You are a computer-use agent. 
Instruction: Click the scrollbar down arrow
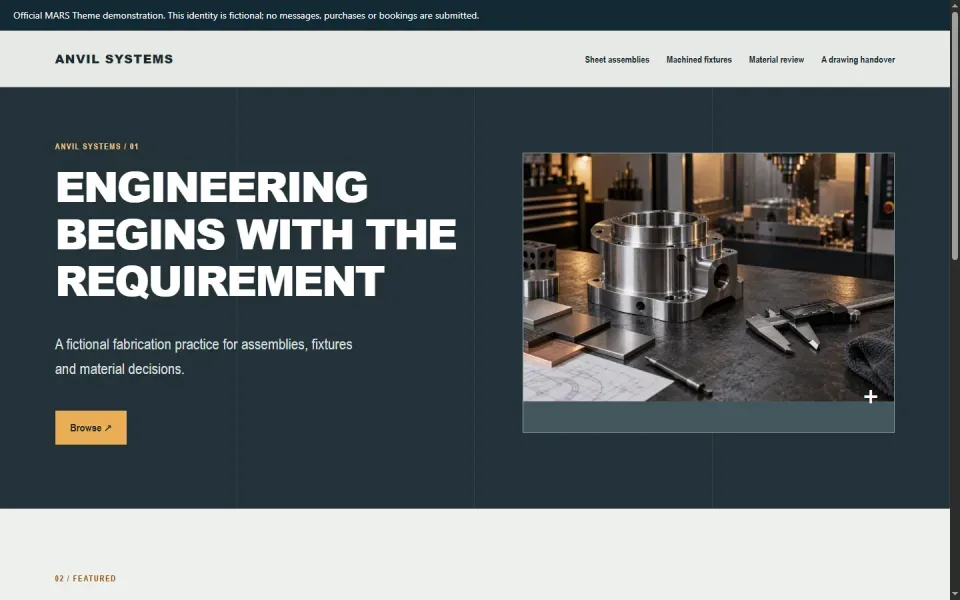tap(954, 594)
